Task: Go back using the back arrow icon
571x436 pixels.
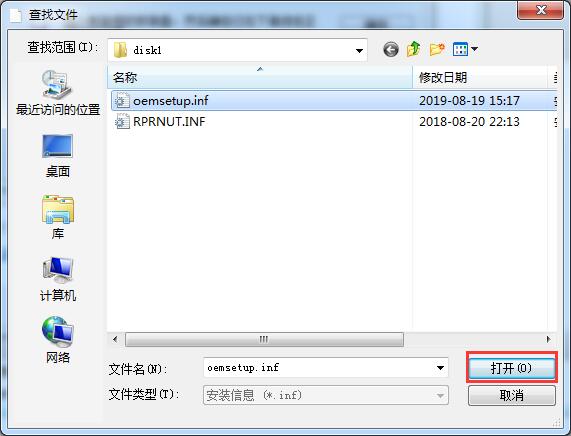Action: click(x=391, y=49)
